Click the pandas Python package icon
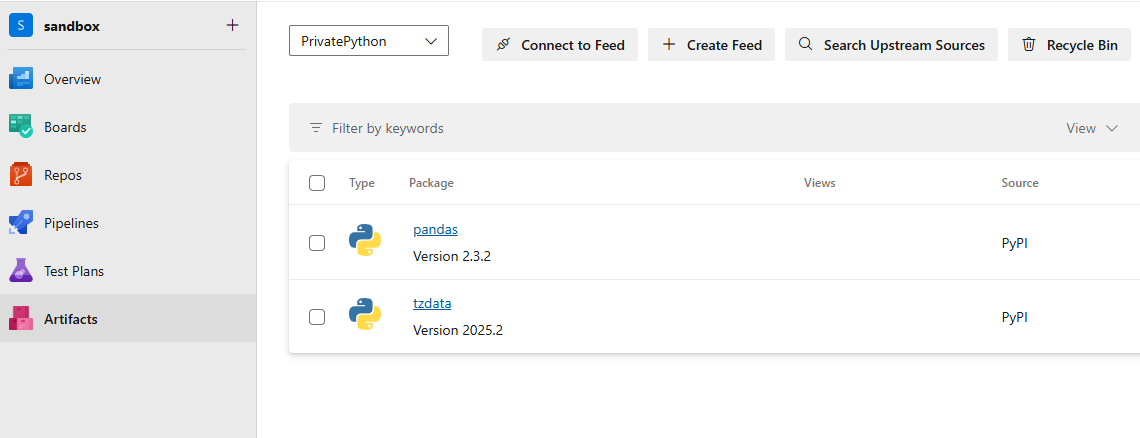 [x=365, y=242]
